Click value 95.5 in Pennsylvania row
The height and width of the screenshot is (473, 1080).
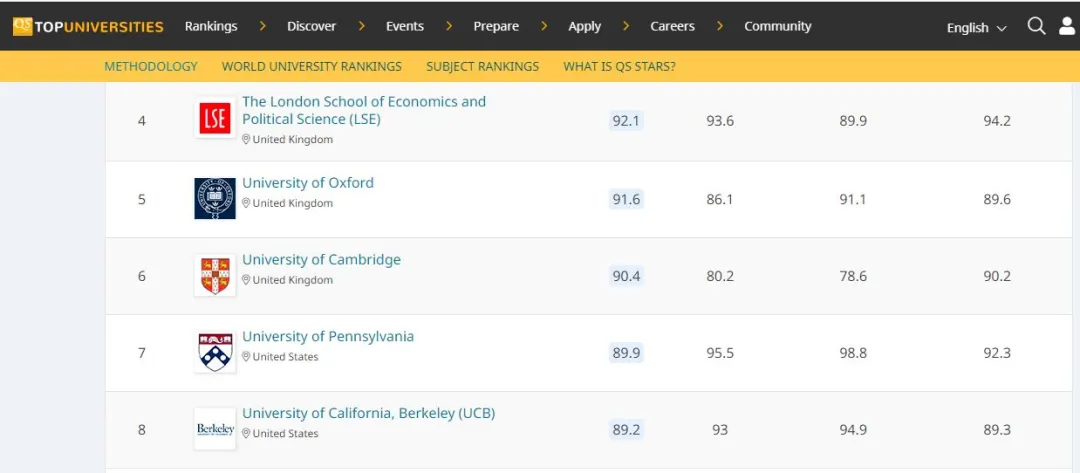click(x=720, y=353)
